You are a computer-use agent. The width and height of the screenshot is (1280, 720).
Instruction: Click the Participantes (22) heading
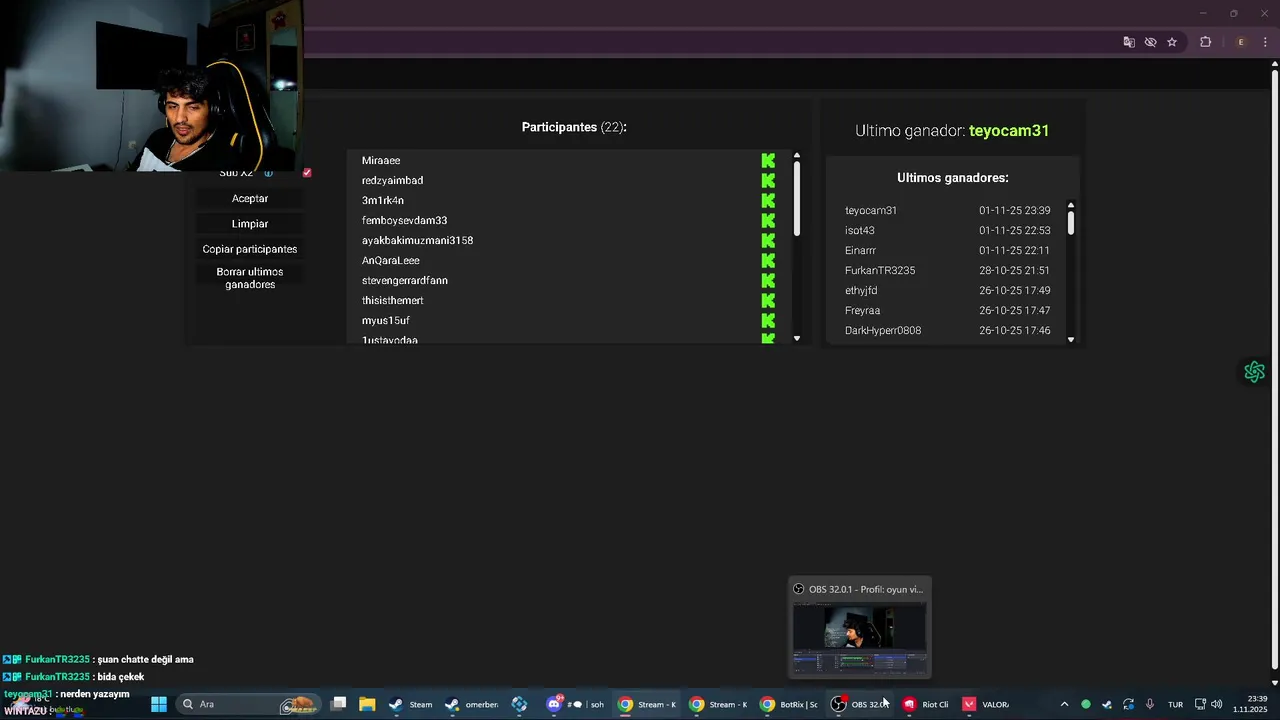click(574, 127)
